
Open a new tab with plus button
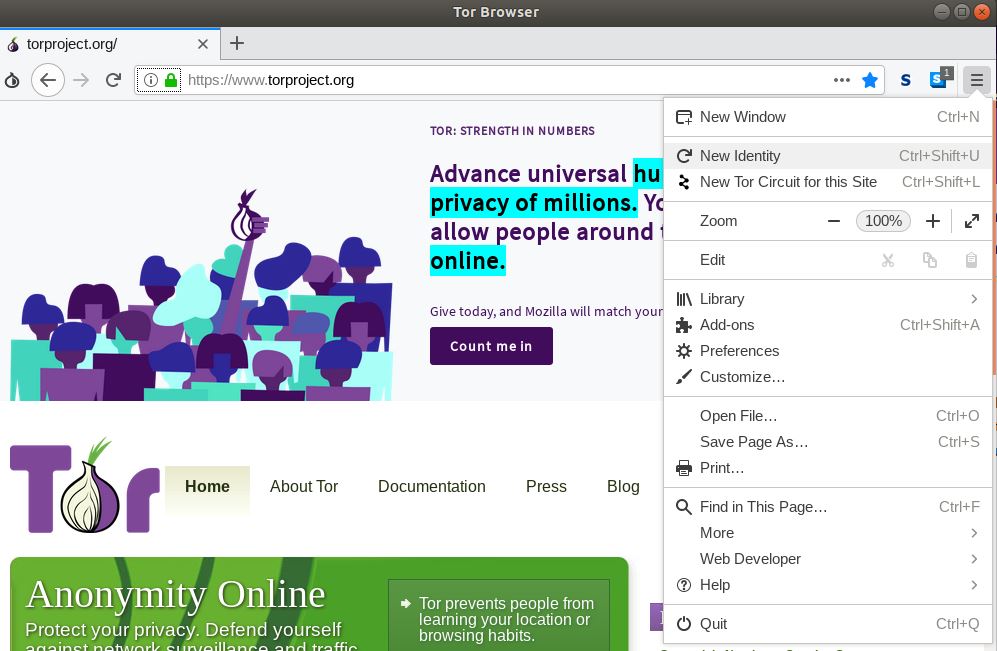pos(237,43)
